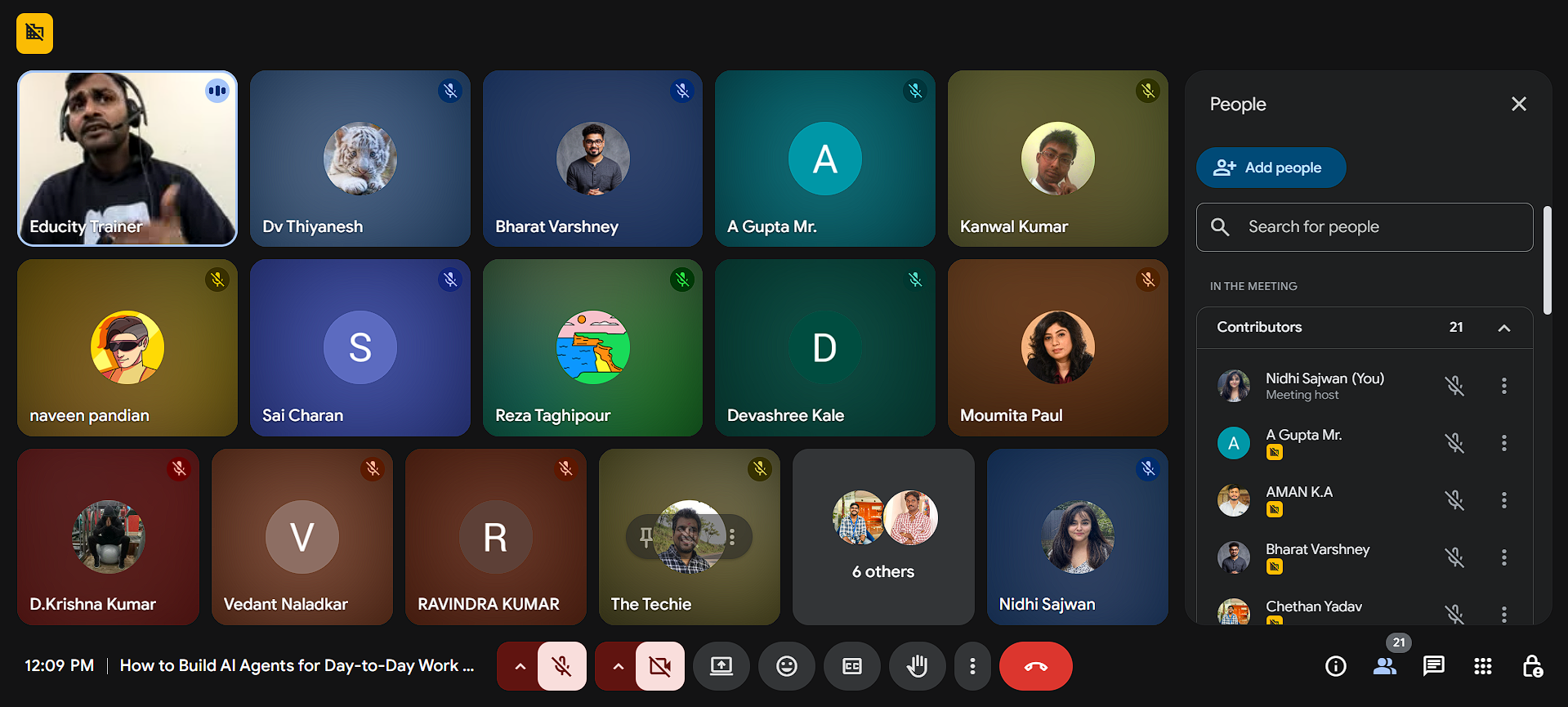
Task: Open the emoji reactions button
Action: [x=787, y=666]
